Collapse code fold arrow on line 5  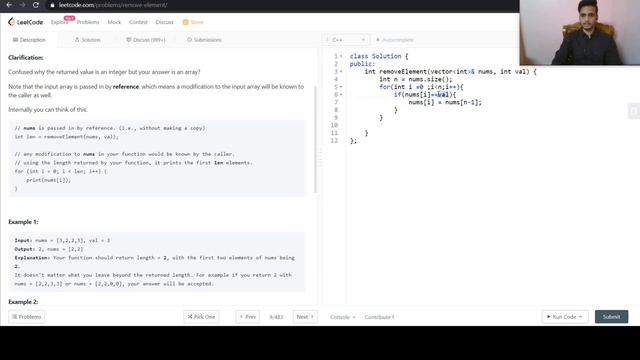pos(341,87)
